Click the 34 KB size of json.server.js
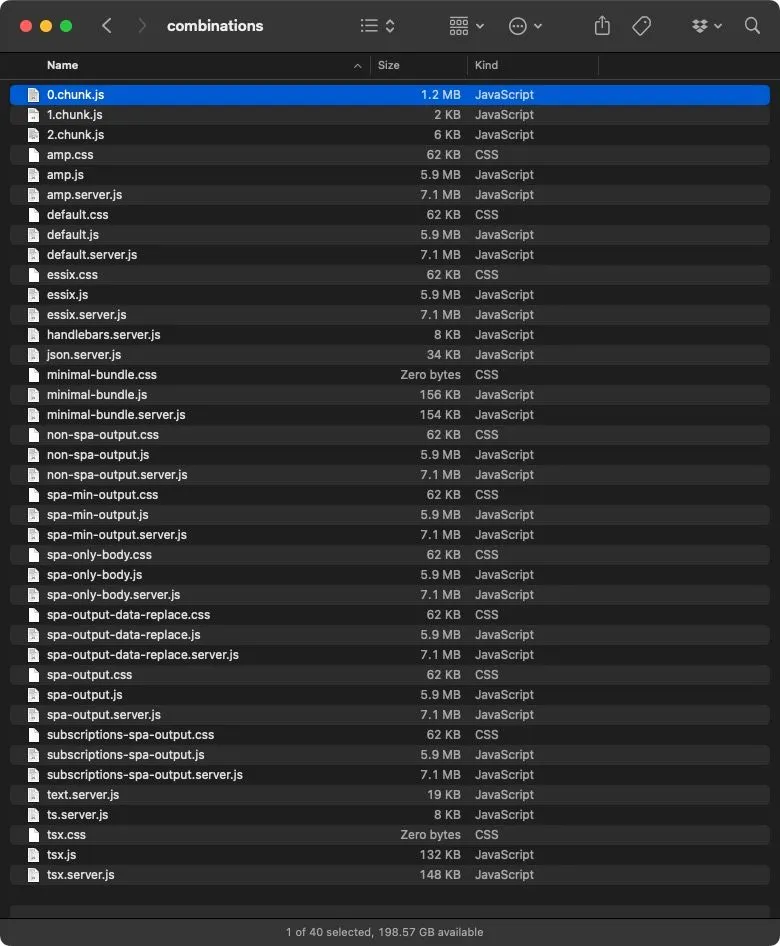Viewport: 780px width, 946px height. pos(443,355)
